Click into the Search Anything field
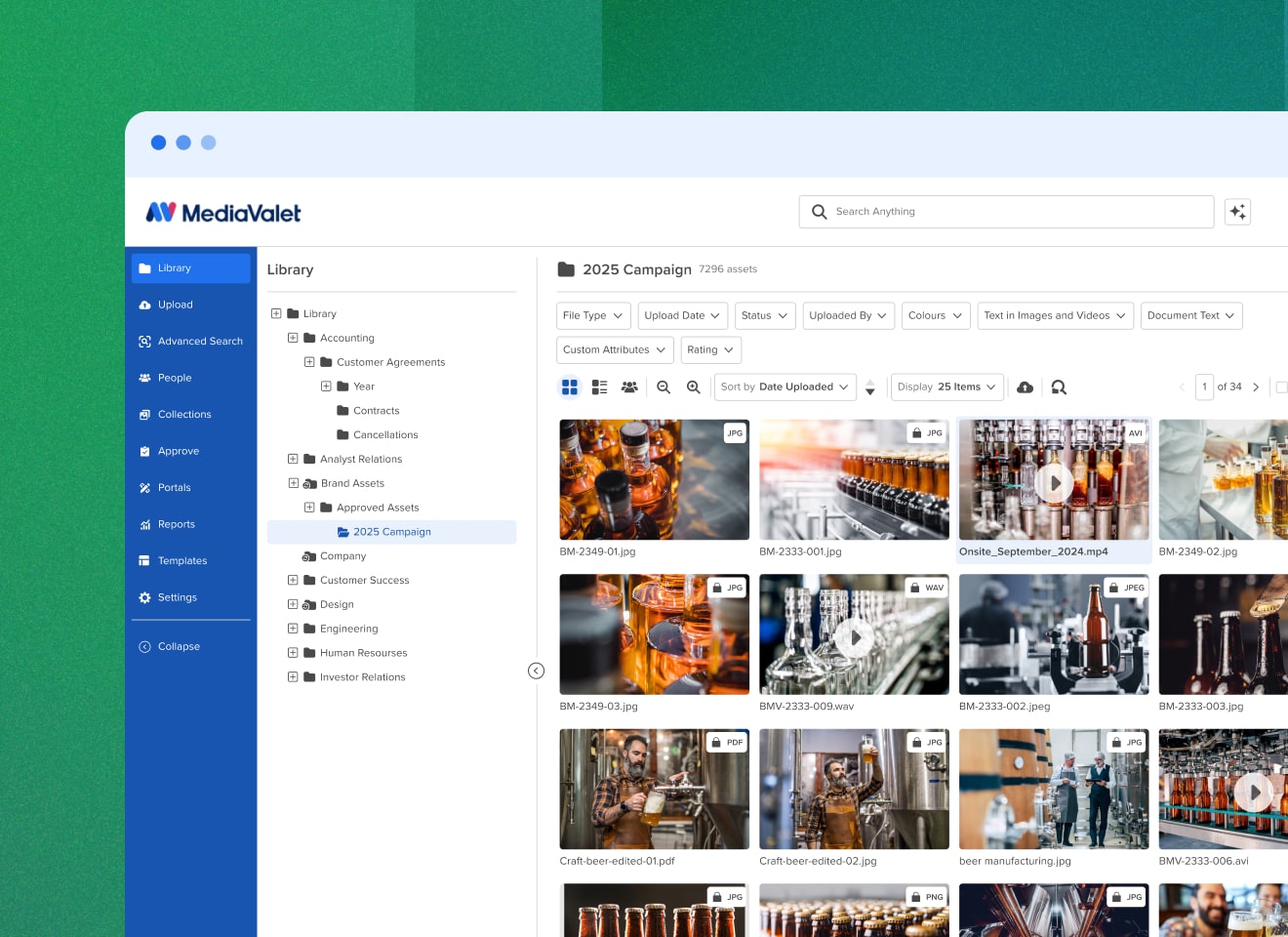The height and width of the screenshot is (937, 1288). pos(1006,212)
